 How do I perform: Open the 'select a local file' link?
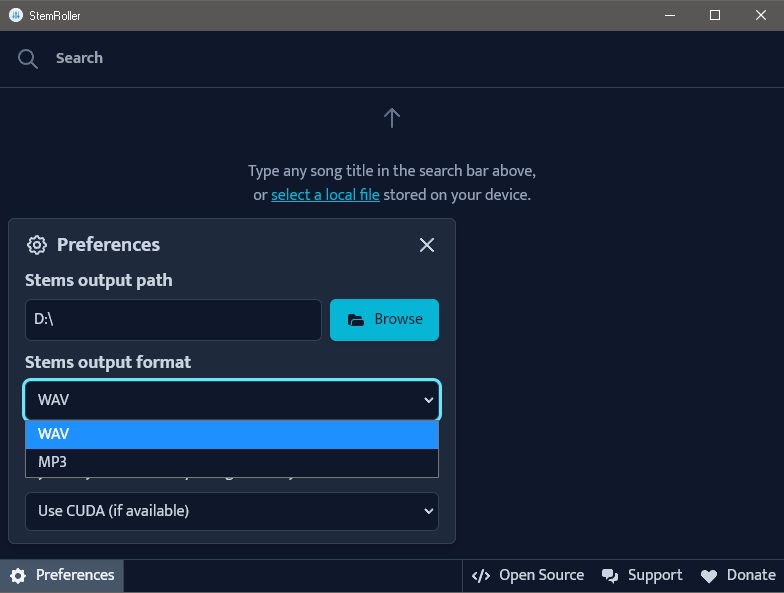tap(325, 194)
